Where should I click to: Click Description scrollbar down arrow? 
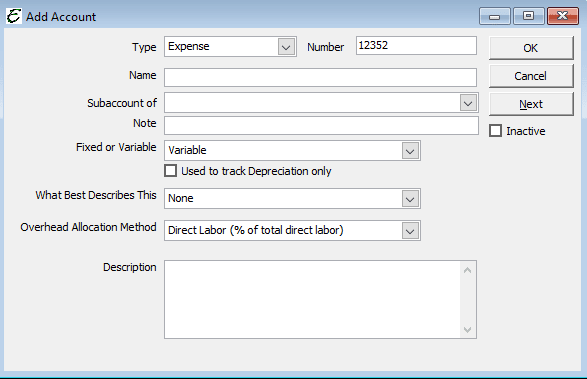pos(467,330)
